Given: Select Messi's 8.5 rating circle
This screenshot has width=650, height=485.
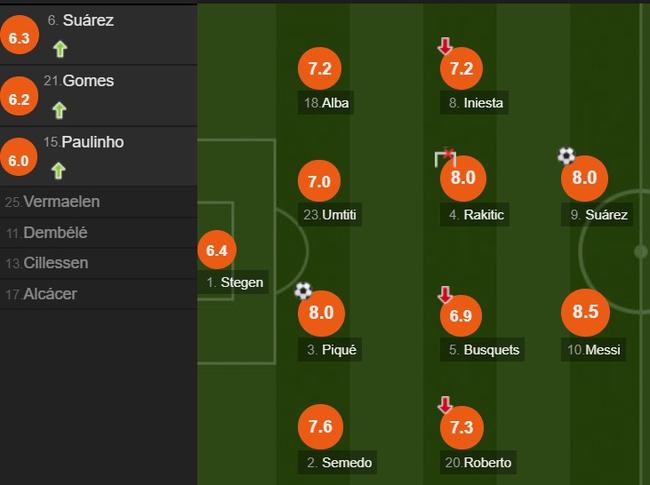Looking at the screenshot, I should click(x=585, y=312).
